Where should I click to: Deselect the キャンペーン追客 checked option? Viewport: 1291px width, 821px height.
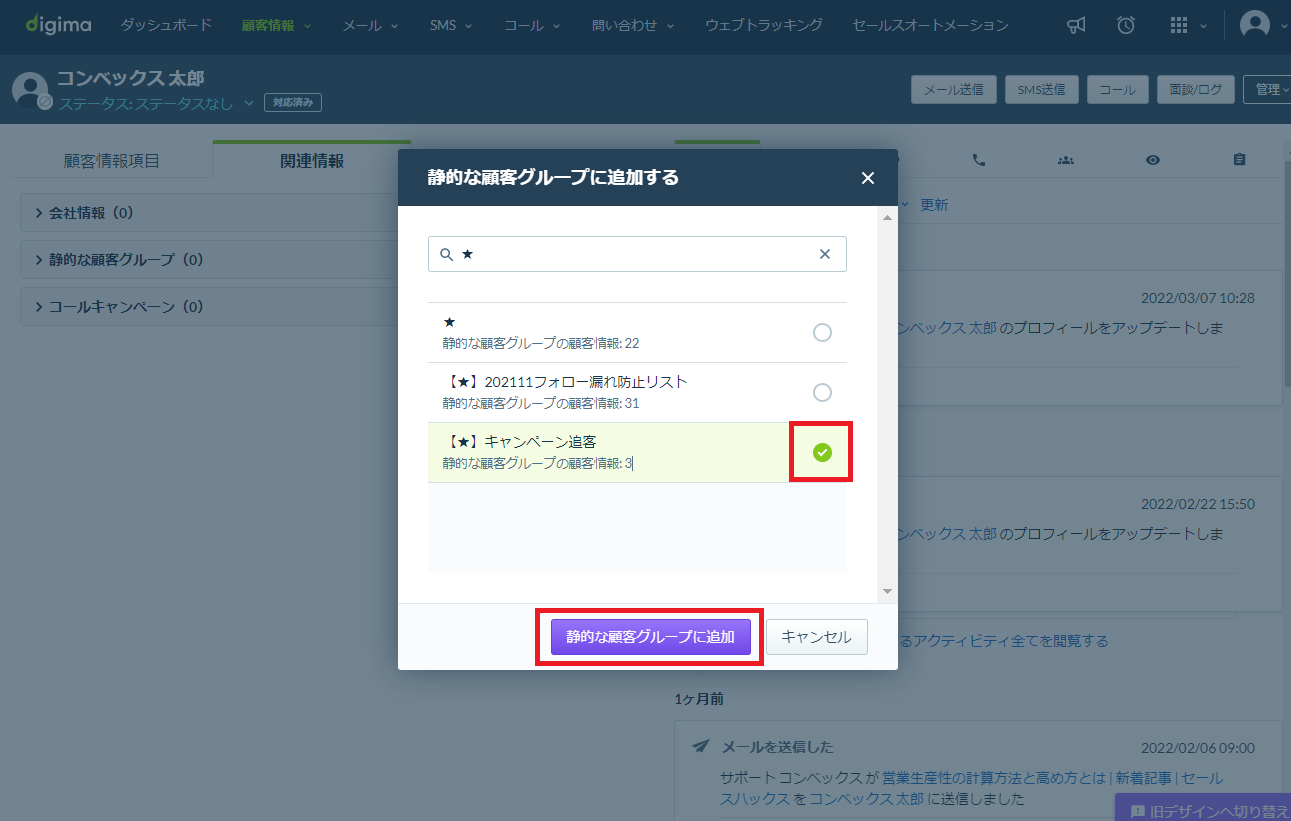pyautogui.click(x=822, y=453)
